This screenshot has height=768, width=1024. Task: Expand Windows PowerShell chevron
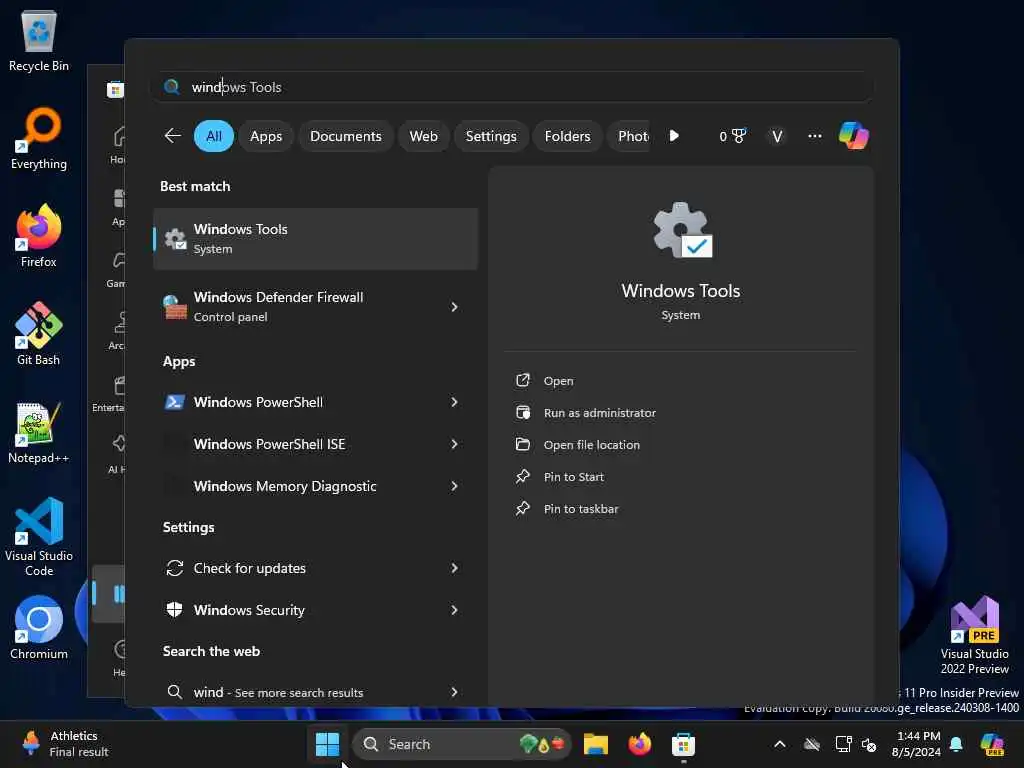tap(455, 402)
